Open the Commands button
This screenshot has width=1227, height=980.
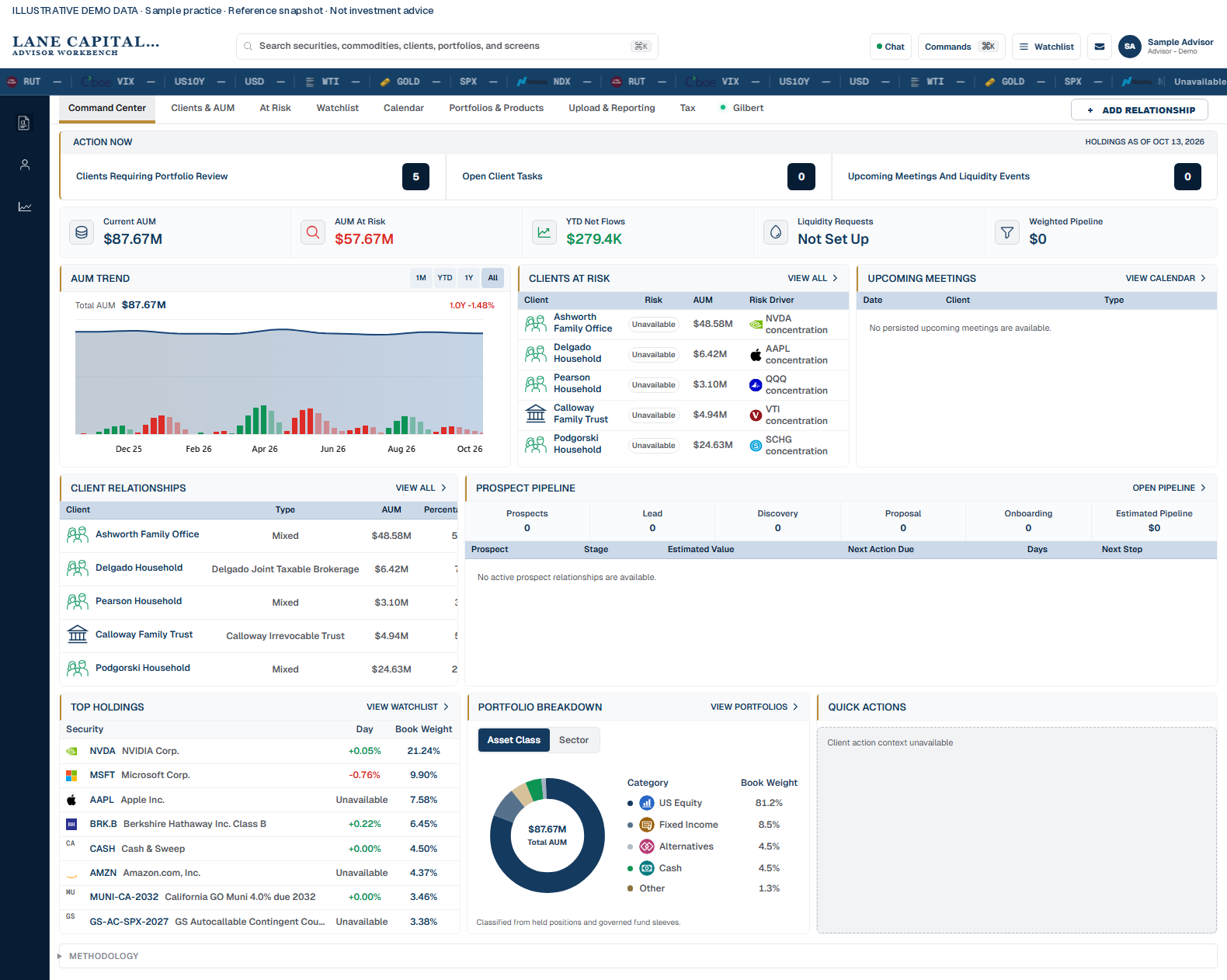coord(961,47)
